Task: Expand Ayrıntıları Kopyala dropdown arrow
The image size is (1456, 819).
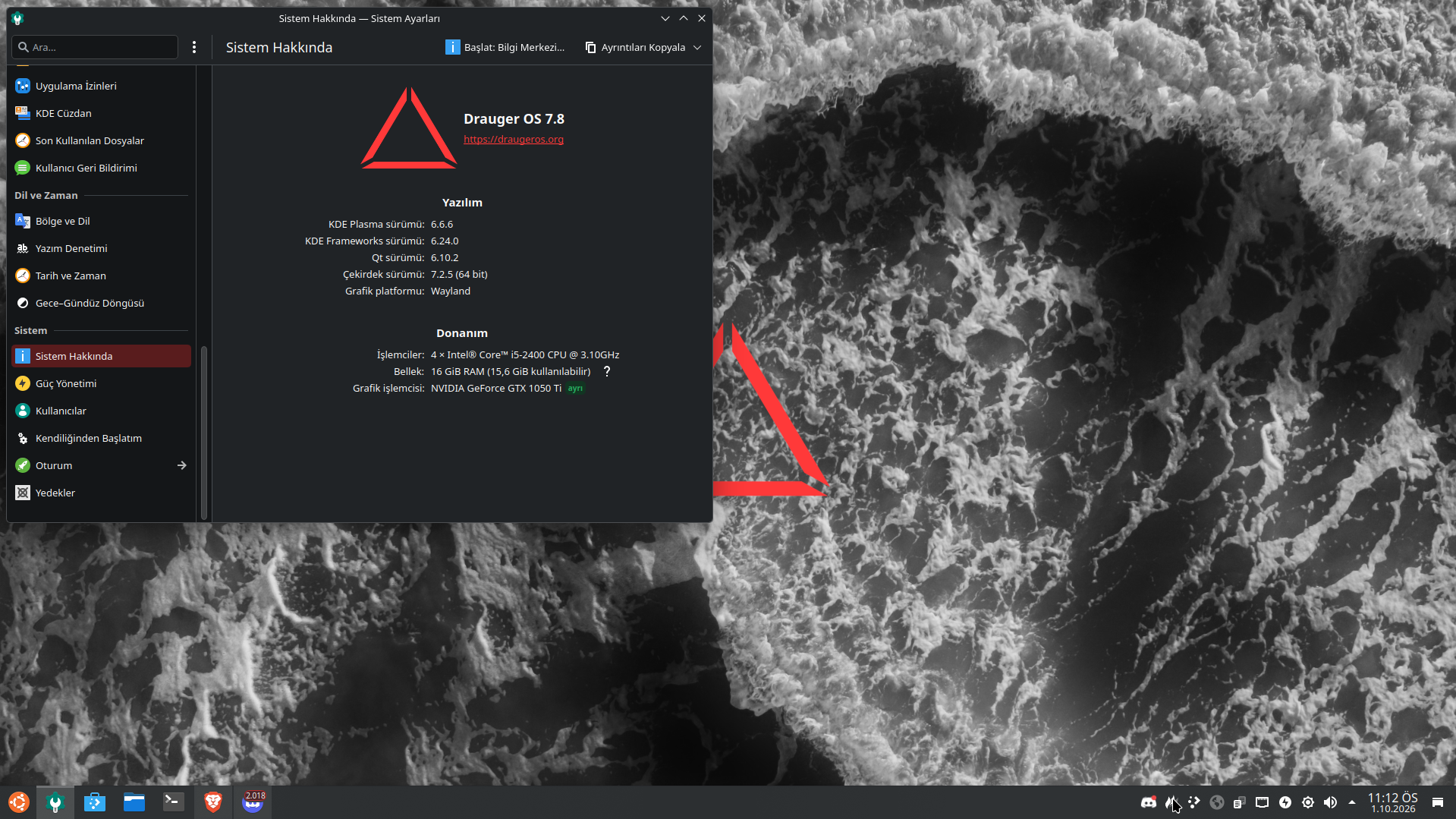Action: pyautogui.click(x=697, y=47)
